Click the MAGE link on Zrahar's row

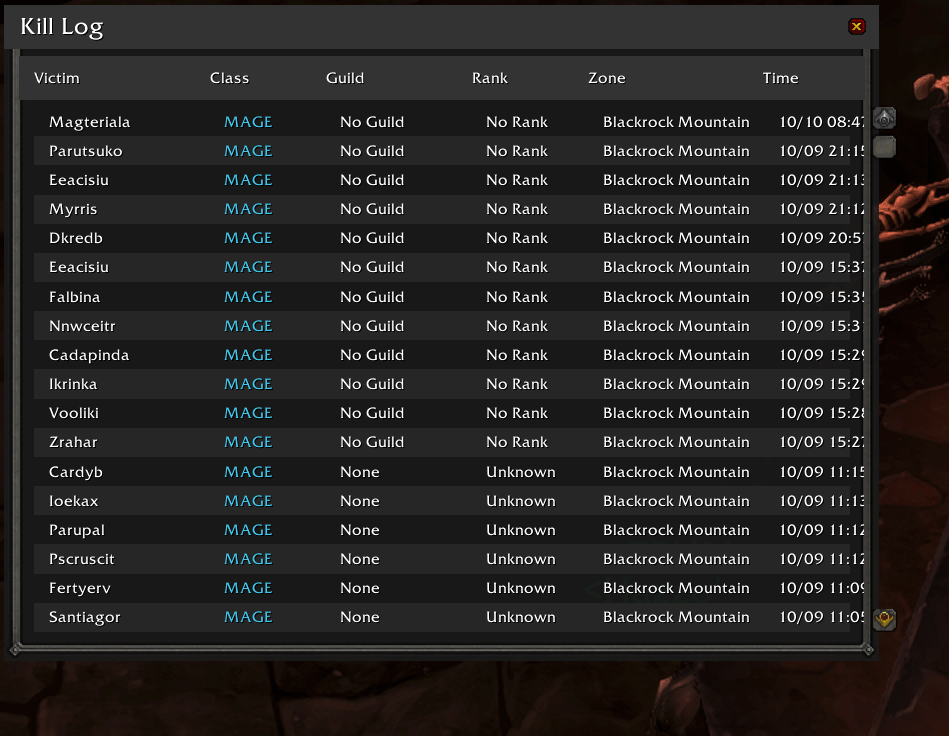tap(248, 442)
